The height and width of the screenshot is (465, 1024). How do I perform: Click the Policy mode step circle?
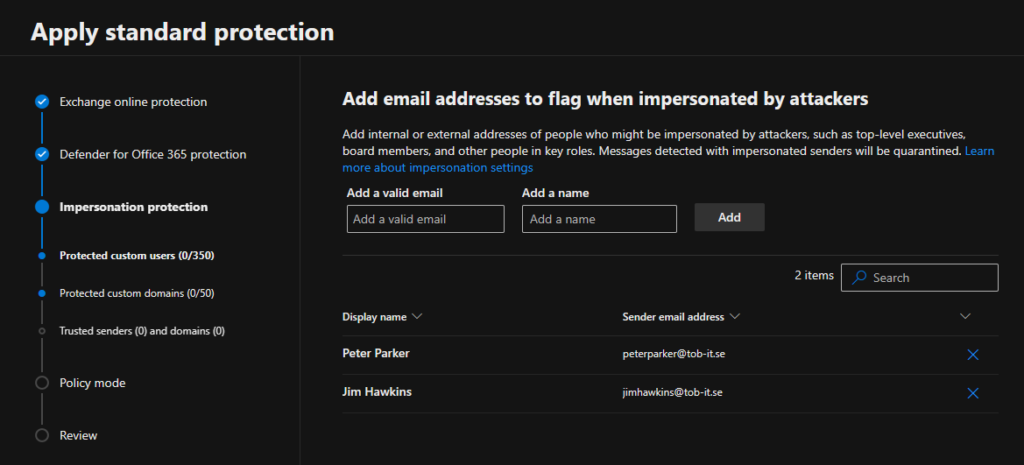coord(42,383)
